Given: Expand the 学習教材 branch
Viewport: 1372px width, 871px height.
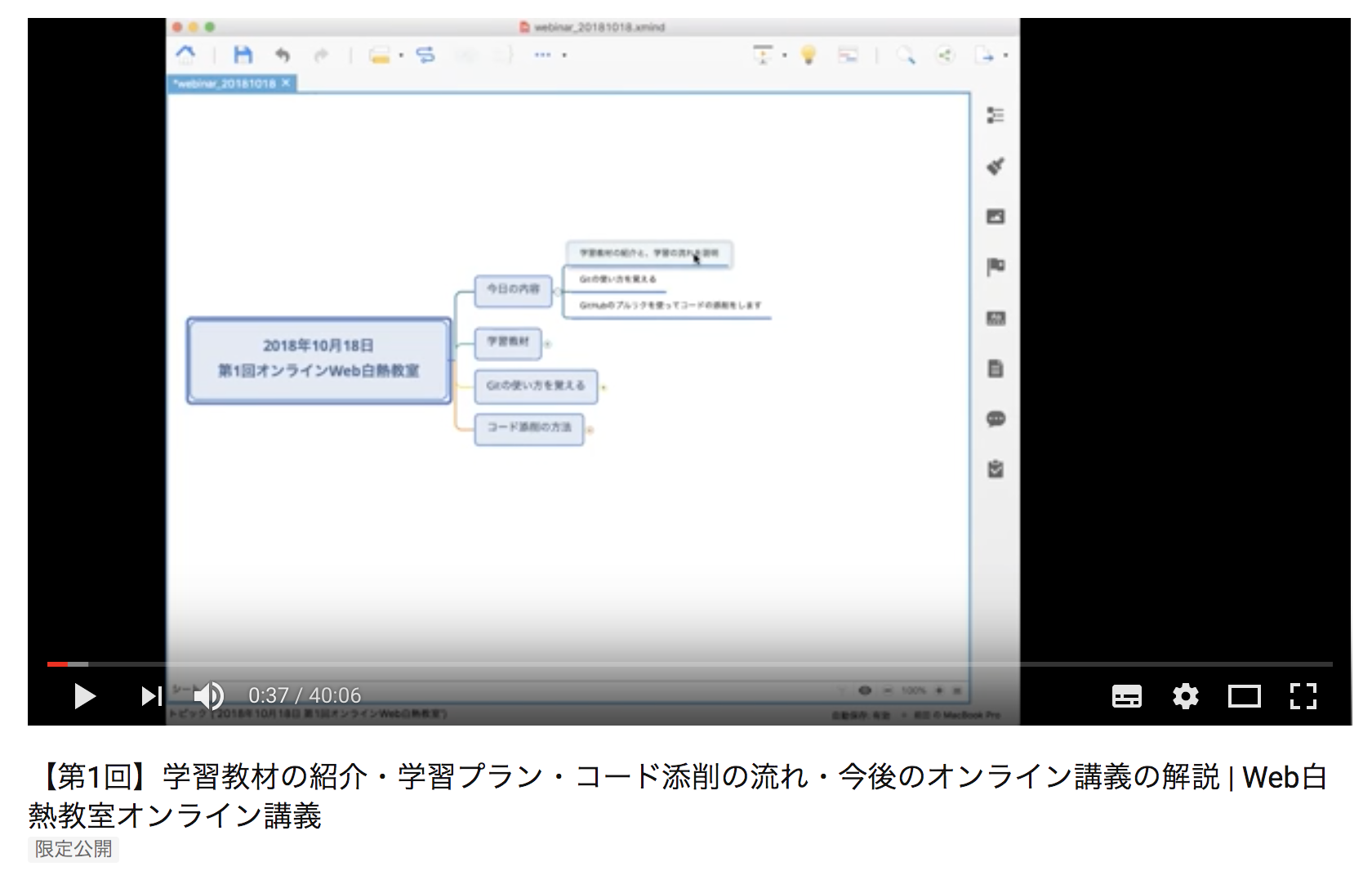Looking at the screenshot, I should click(547, 343).
